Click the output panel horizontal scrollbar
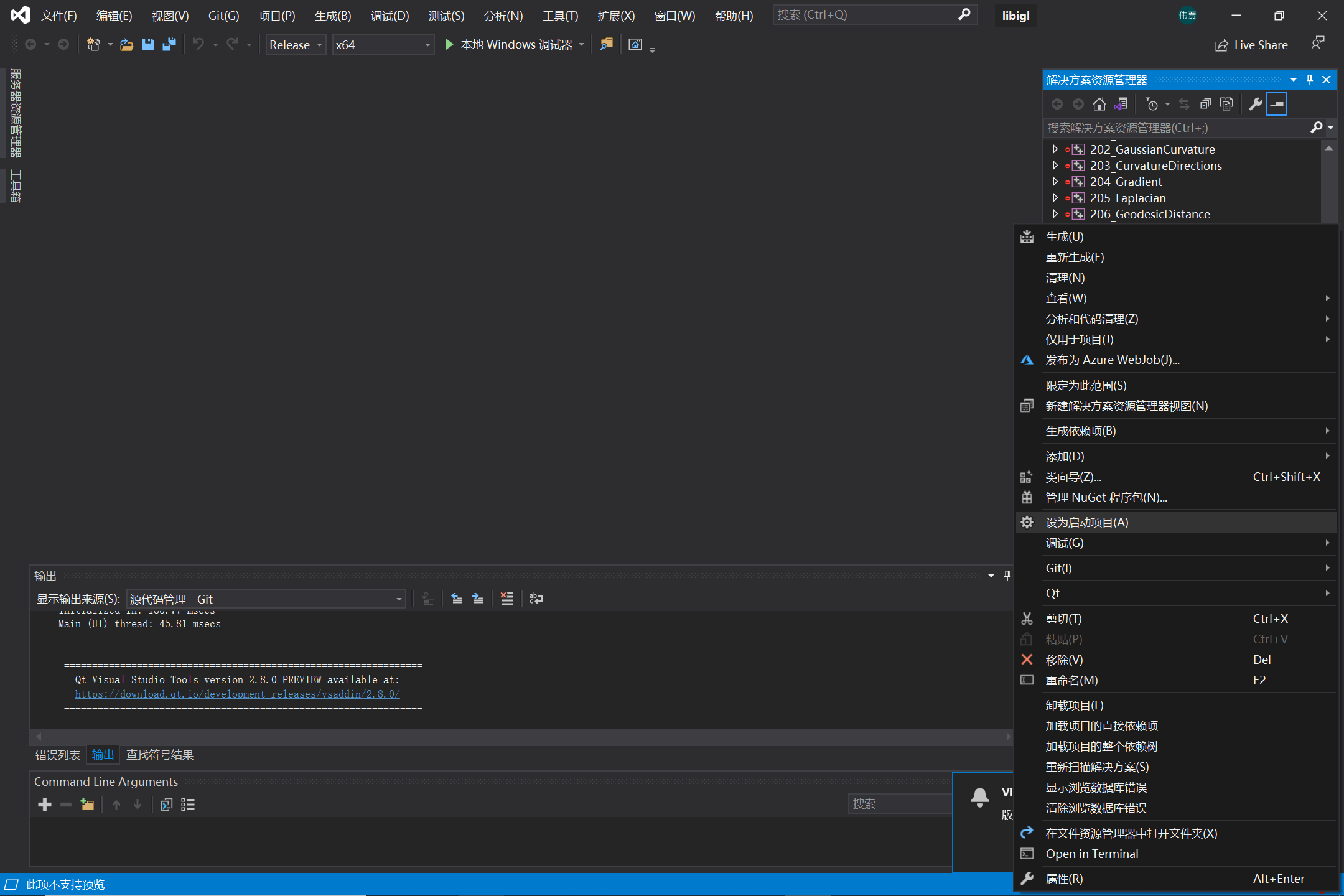The height and width of the screenshot is (896, 1344). coord(523,737)
